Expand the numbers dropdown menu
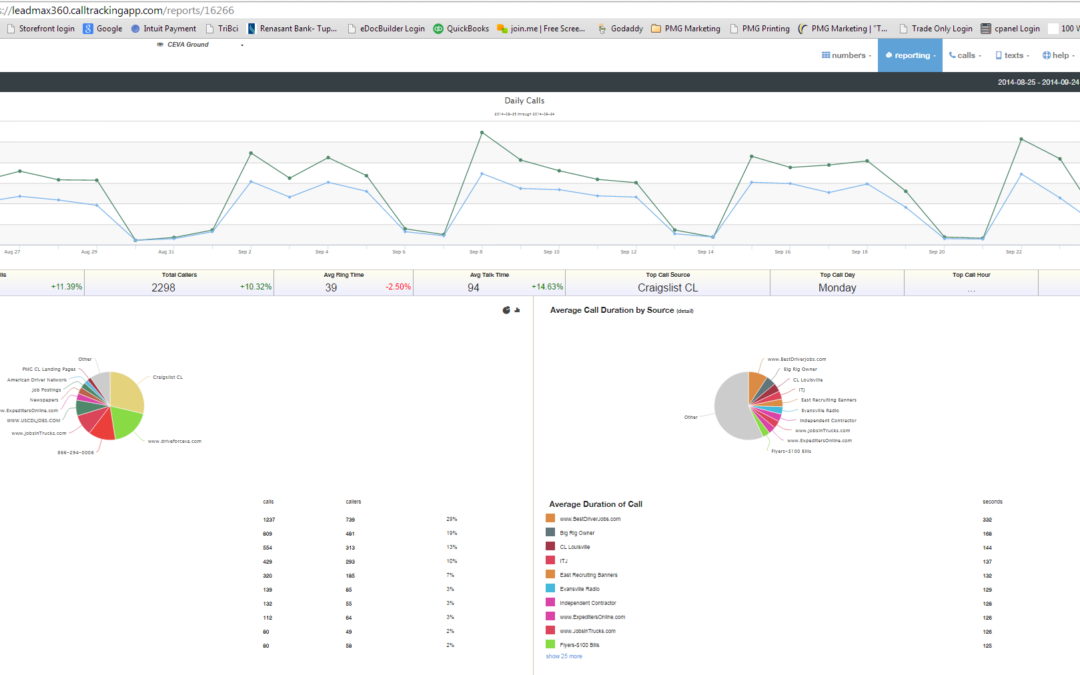This screenshot has width=1080, height=675. coord(845,56)
